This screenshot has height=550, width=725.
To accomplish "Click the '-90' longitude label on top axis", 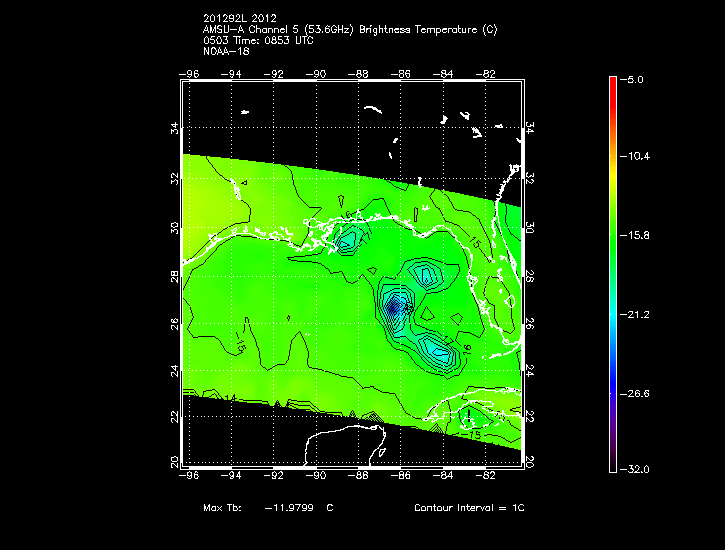I will (x=316, y=74).
